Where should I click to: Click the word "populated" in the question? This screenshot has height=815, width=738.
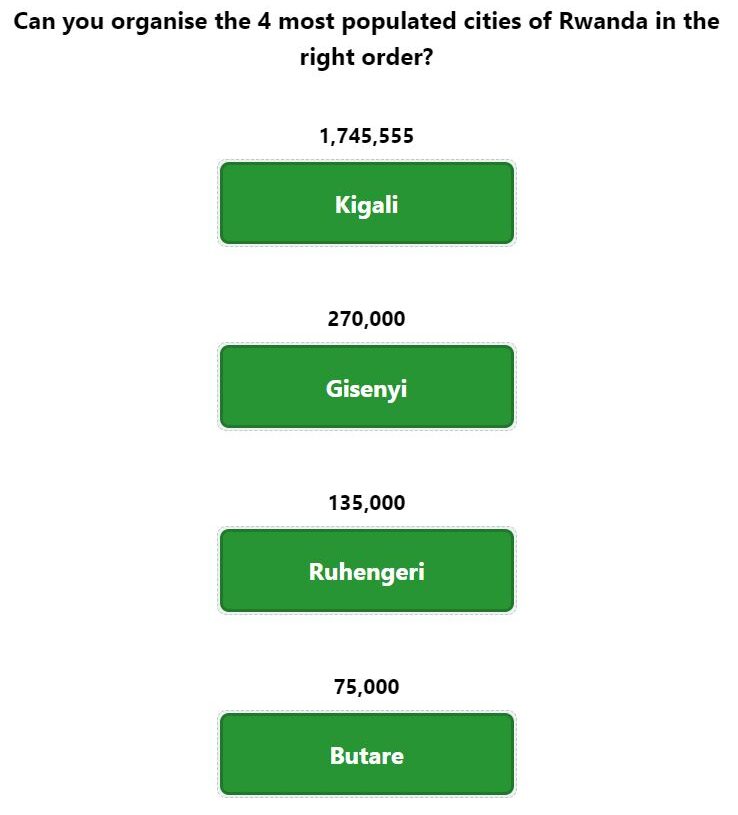click(400, 22)
